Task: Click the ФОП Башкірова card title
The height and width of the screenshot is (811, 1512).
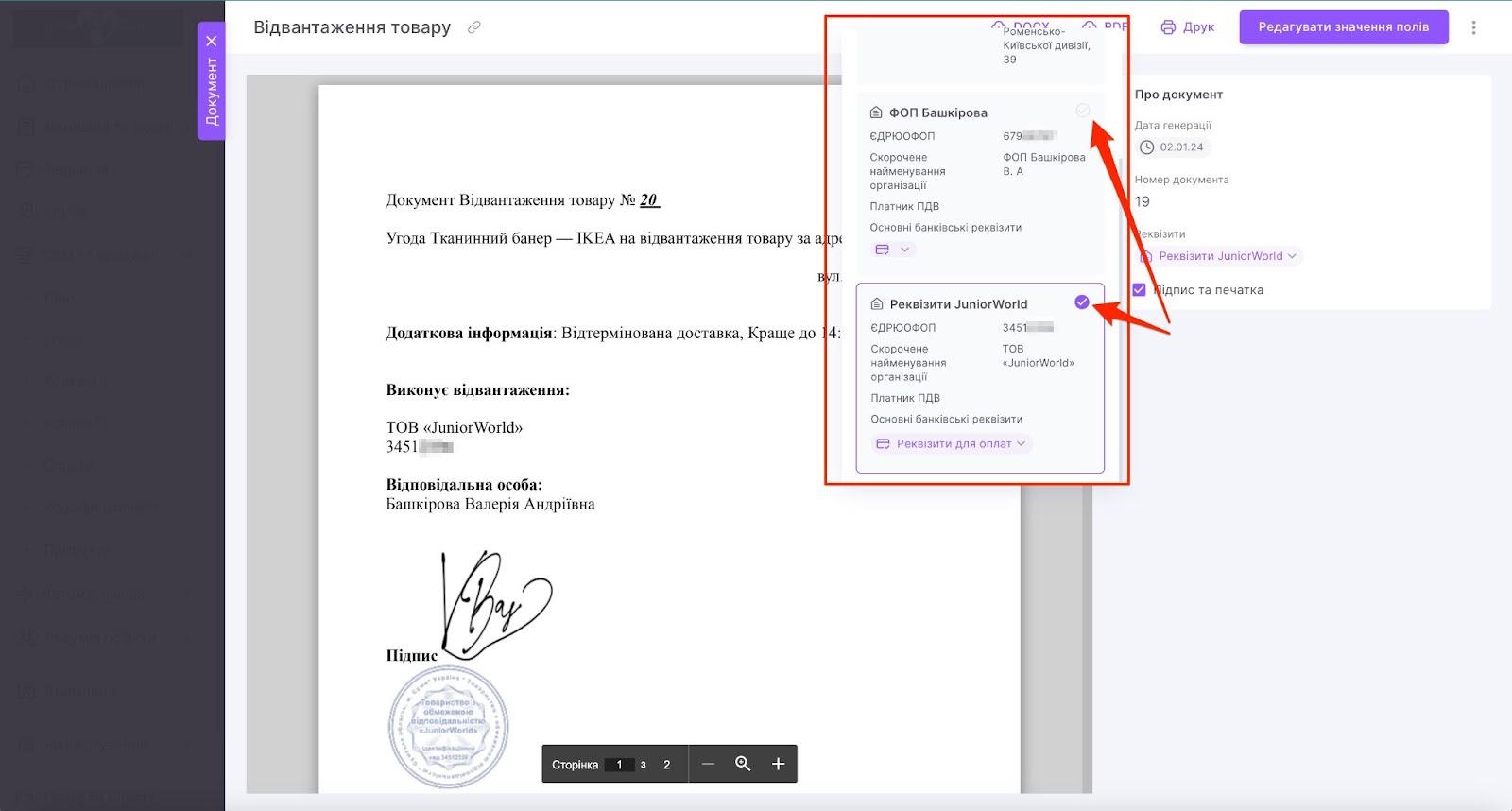Action: pyautogui.click(x=937, y=112)
